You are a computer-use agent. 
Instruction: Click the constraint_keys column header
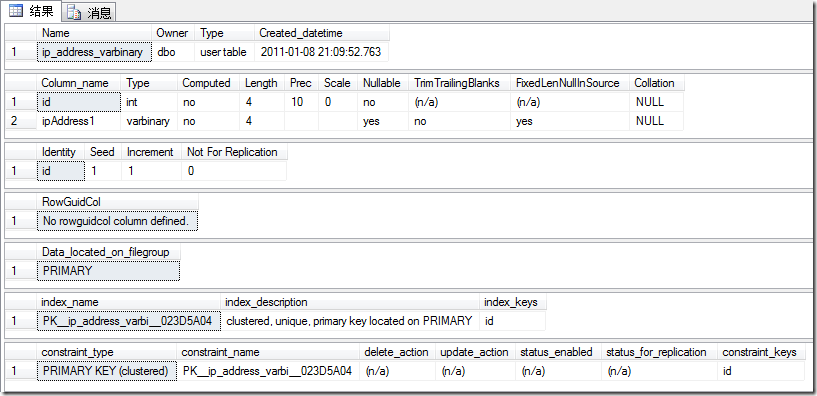click(x=761, y=352)
